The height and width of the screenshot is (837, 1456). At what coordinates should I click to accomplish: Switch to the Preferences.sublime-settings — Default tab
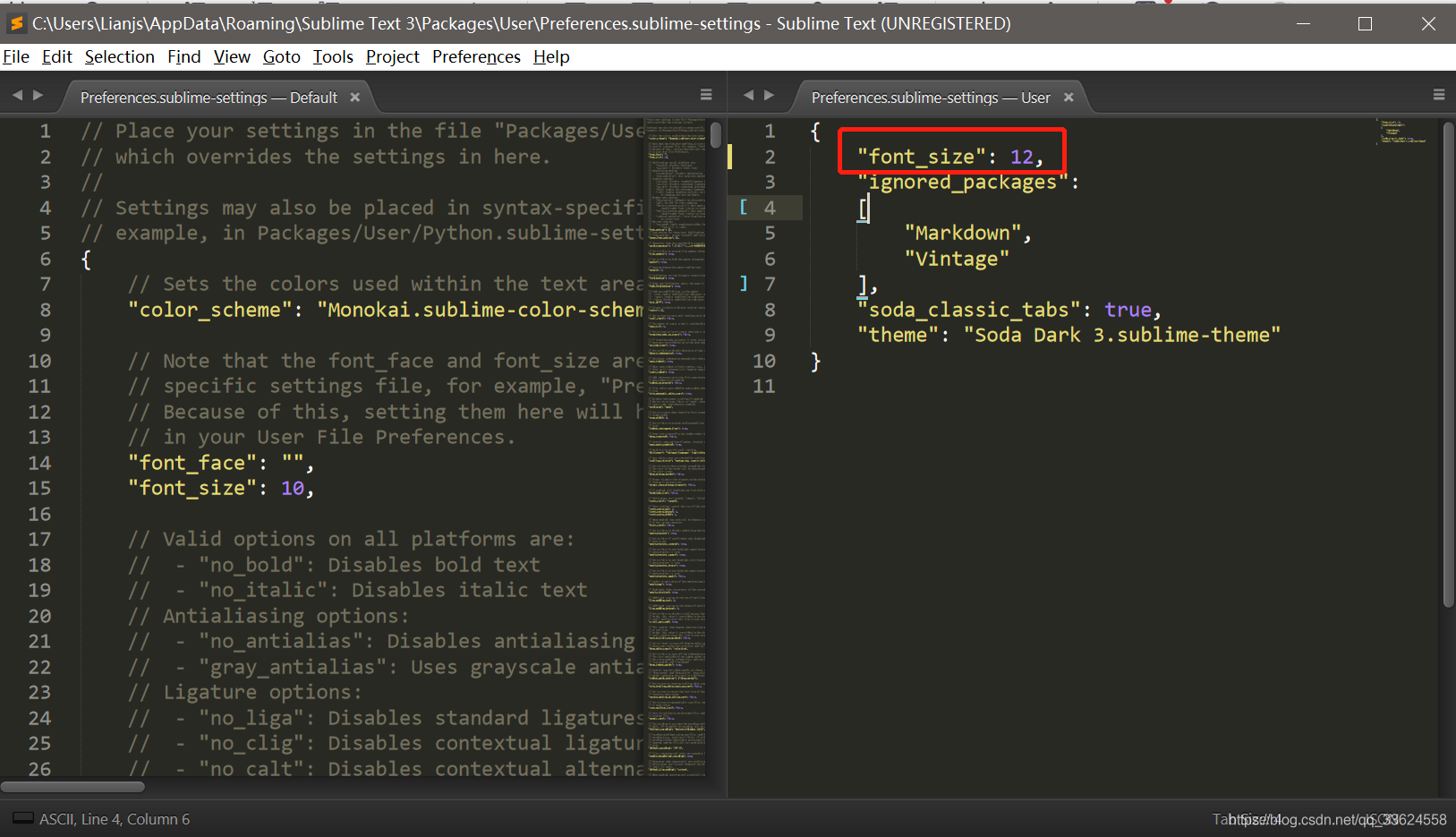tap(209, 98)
